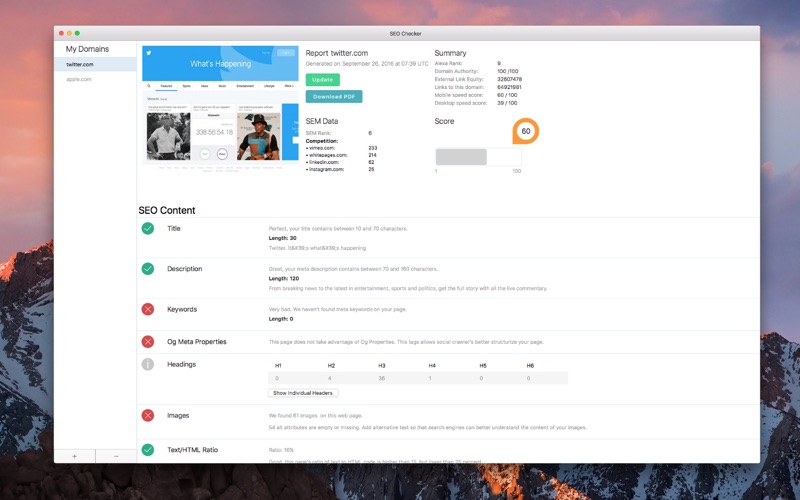Click the Title row label
The width and height of the screenshot is (800, 500).
(174, 229)
